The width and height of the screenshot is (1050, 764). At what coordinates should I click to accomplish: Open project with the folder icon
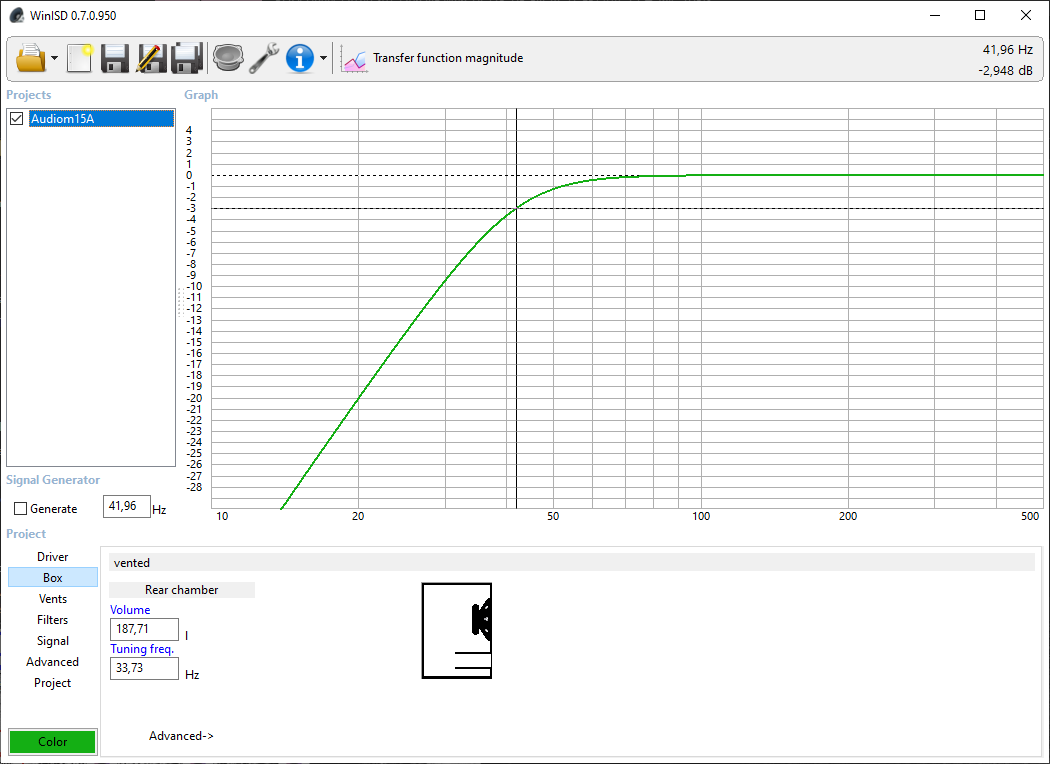pyautogui.click(x=31, y=58)
